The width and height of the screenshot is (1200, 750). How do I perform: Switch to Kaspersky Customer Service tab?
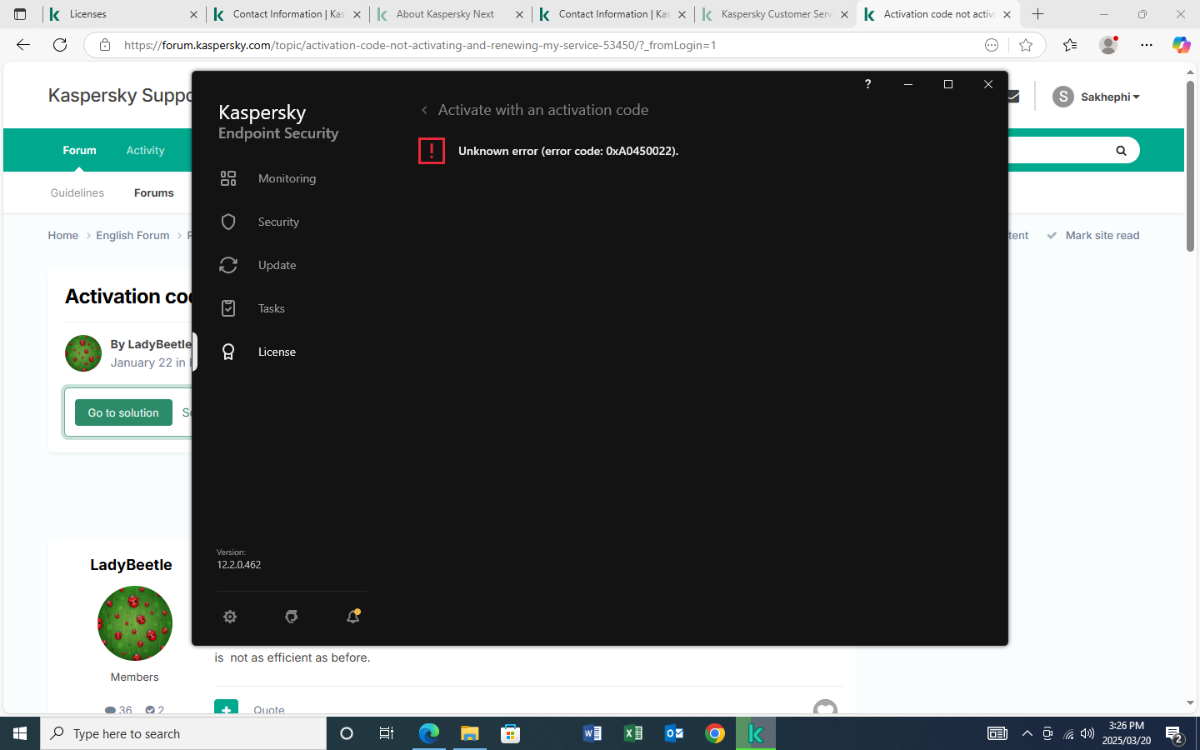pyautogui.click(x=777, y=14)
